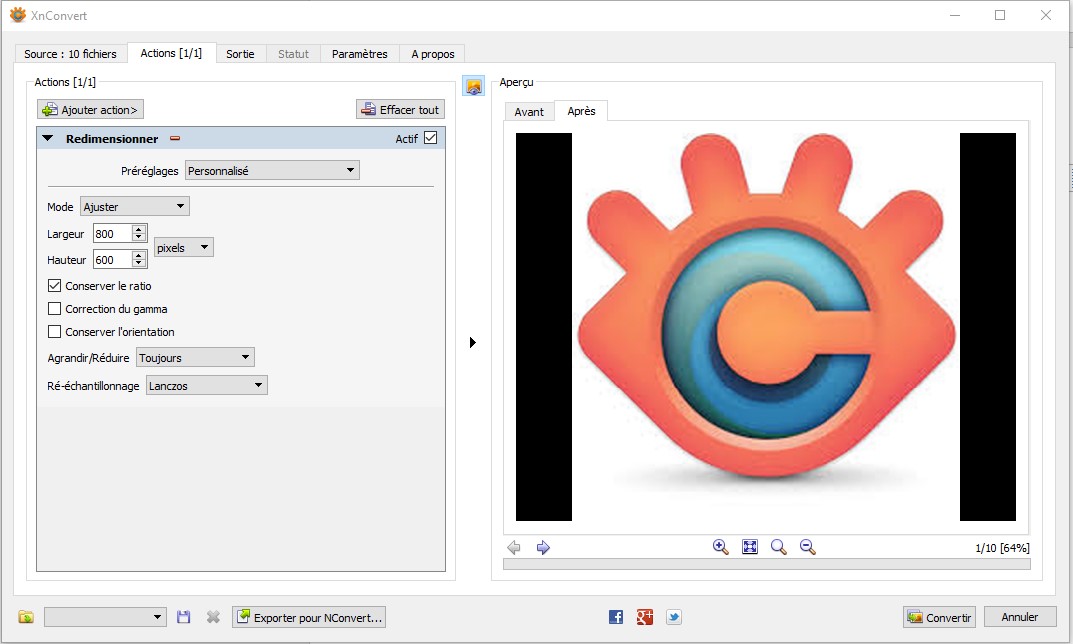1073x644 pixels.
Task: Zoom out of the preview image
Action: tap(808, 547)
